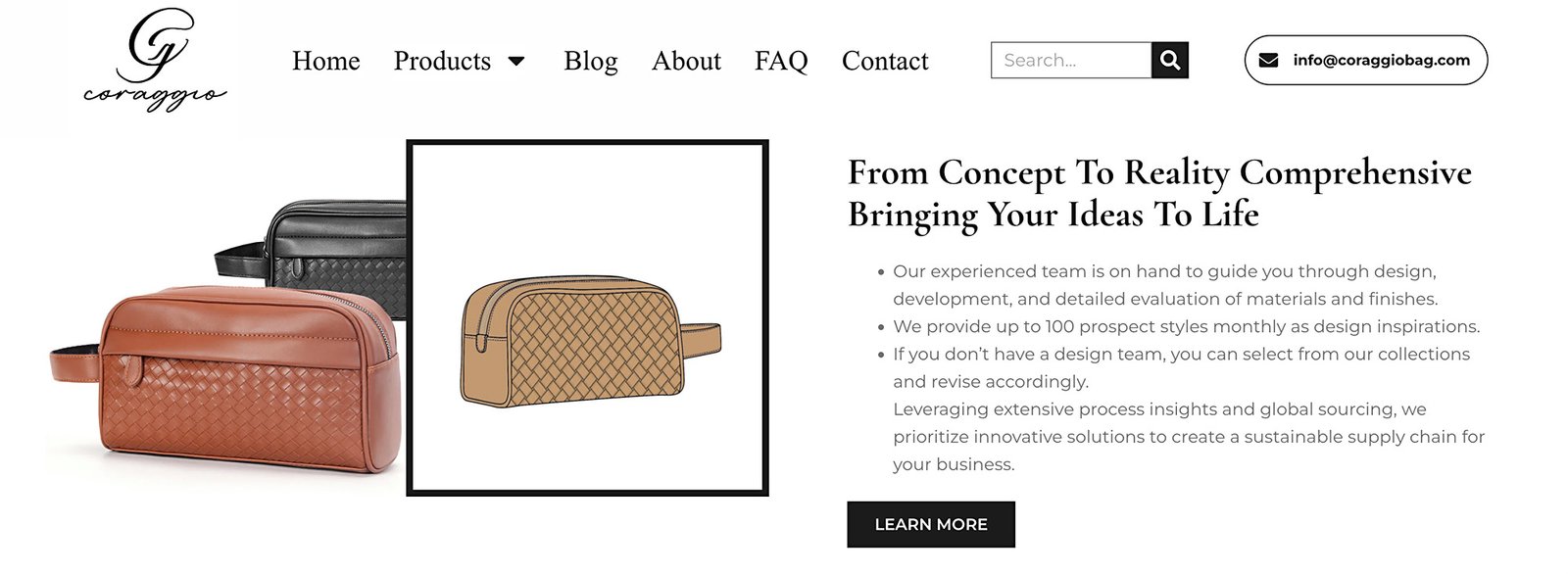
Task: Open the About page
Action: coord(686,61)
